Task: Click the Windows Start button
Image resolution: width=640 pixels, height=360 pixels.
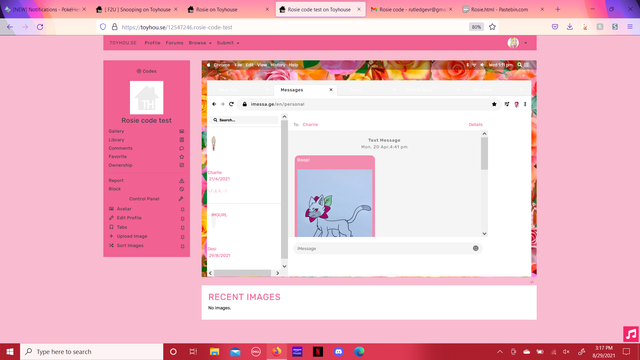Action: 10,351
